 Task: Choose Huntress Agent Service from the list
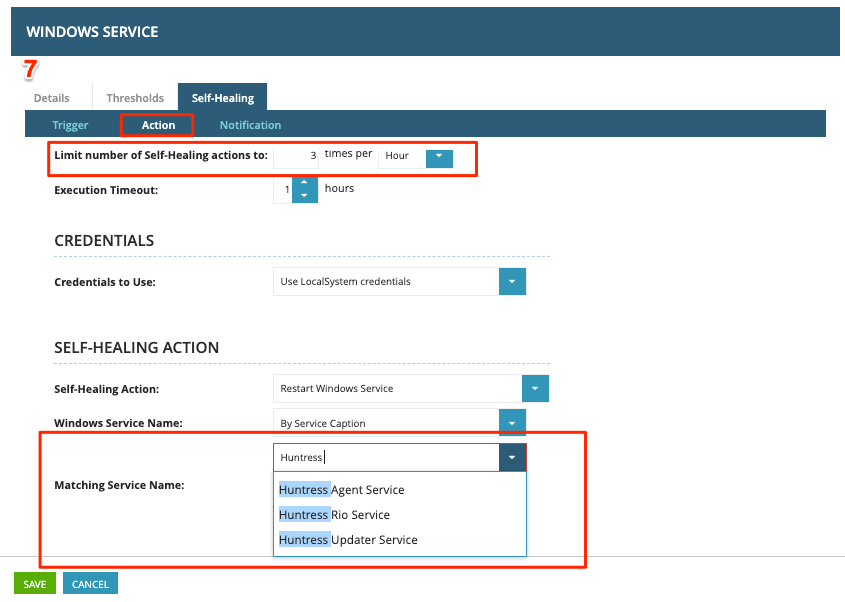tap(400, 490)
